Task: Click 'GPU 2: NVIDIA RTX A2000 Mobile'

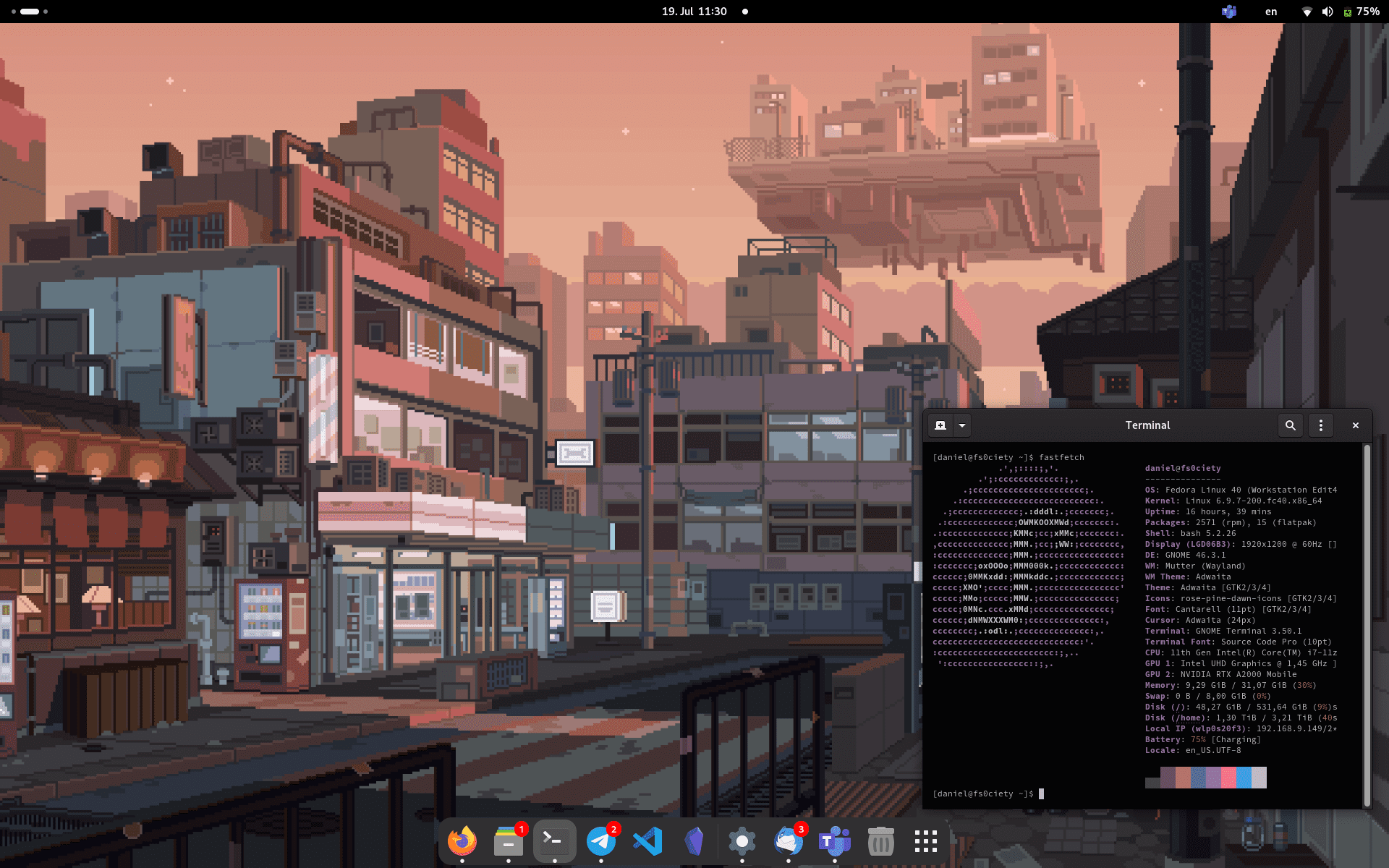Action: 1220,674
